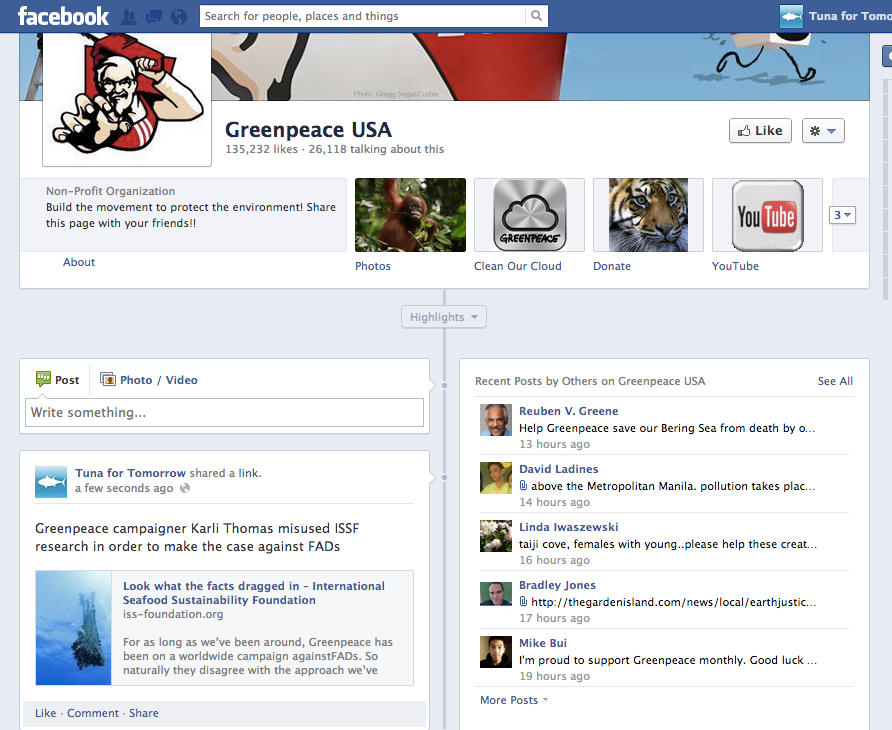Screen dimensions: 892x730
Task: Click See All recent posts link
Action: click(x=835, y=381)
